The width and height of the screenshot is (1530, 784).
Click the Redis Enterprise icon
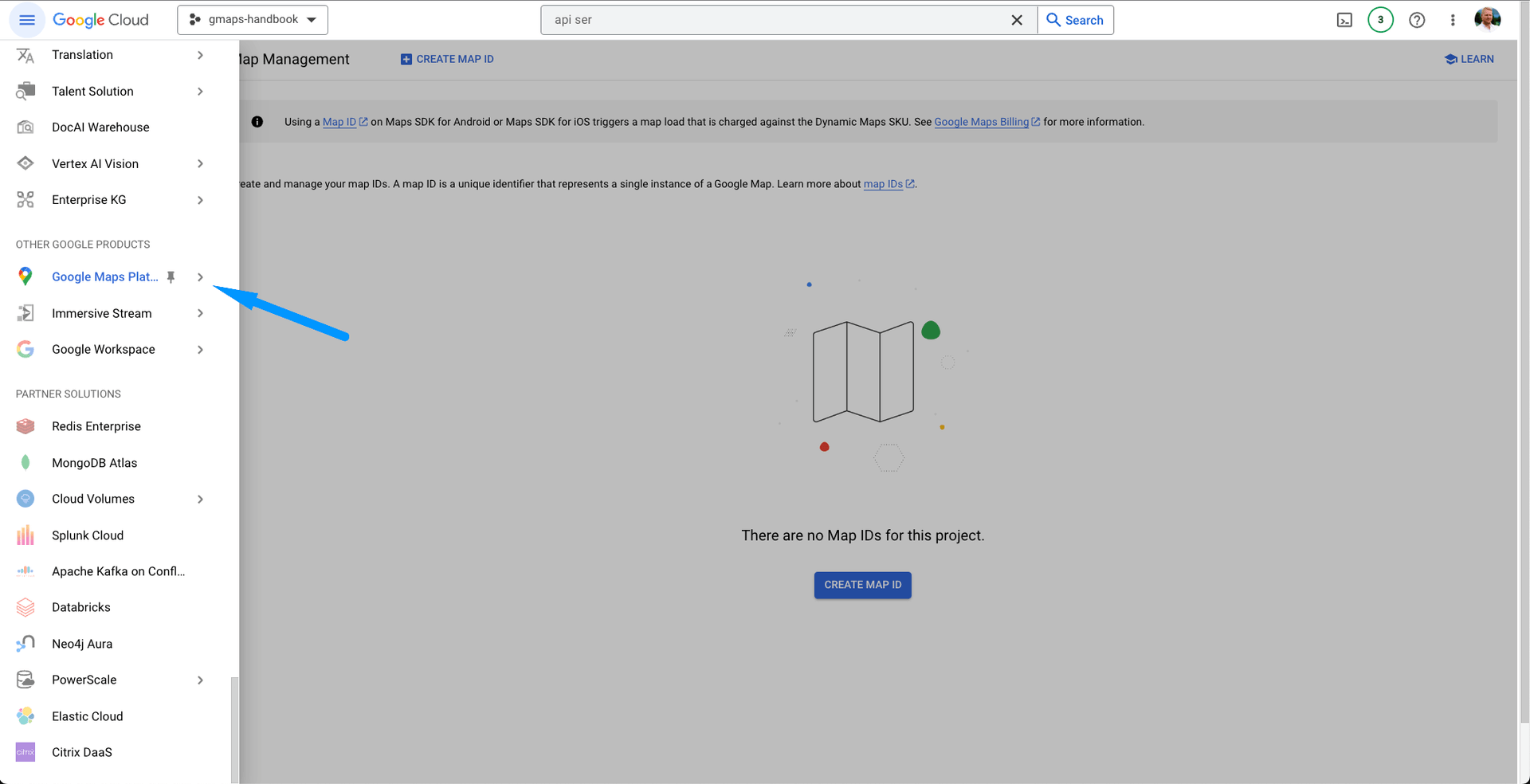coord(25,426)
